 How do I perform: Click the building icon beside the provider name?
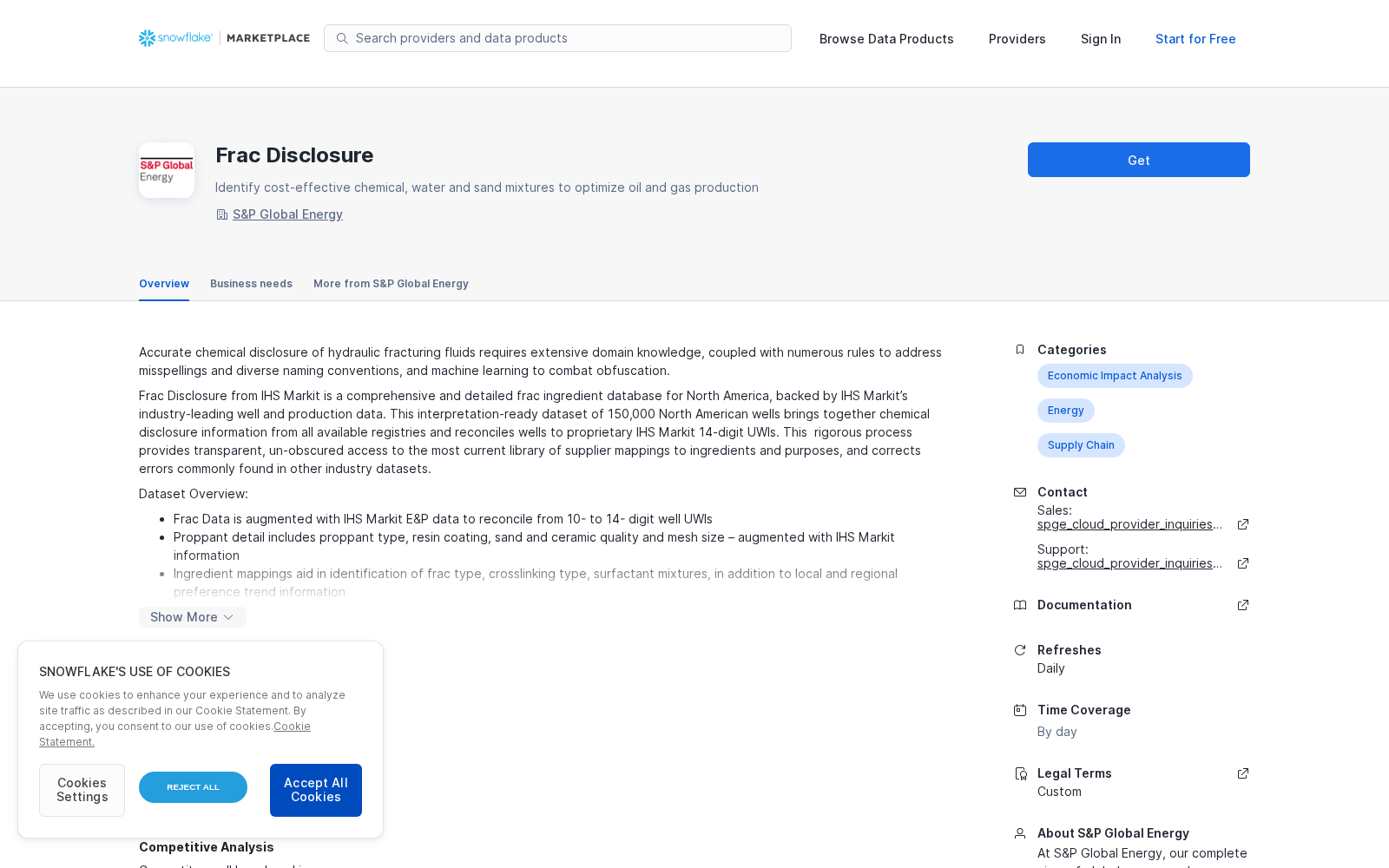tap(222, 214)
